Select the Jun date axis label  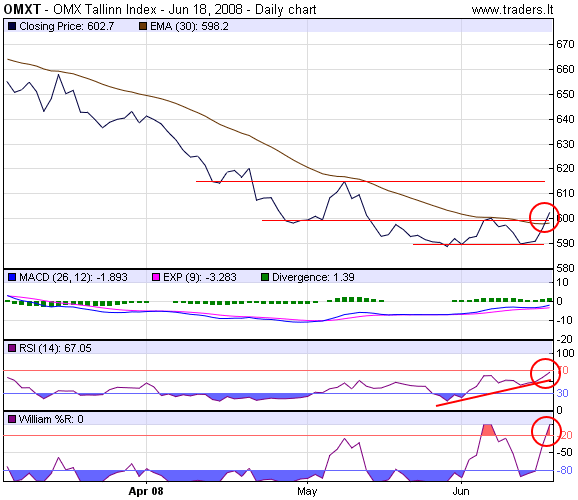point(461,492)
